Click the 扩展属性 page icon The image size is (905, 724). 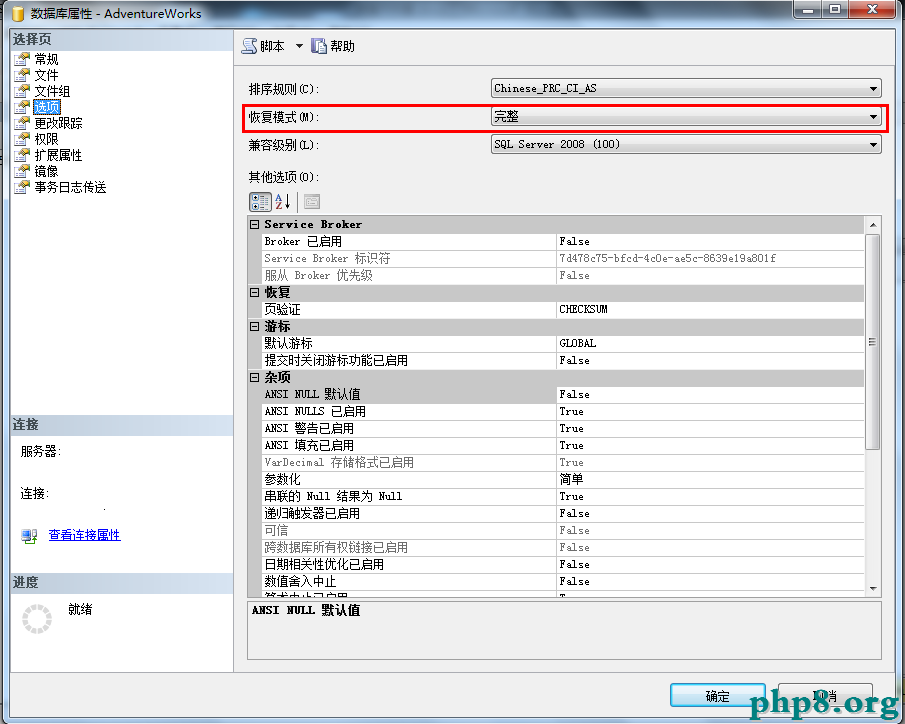[22, 155]
